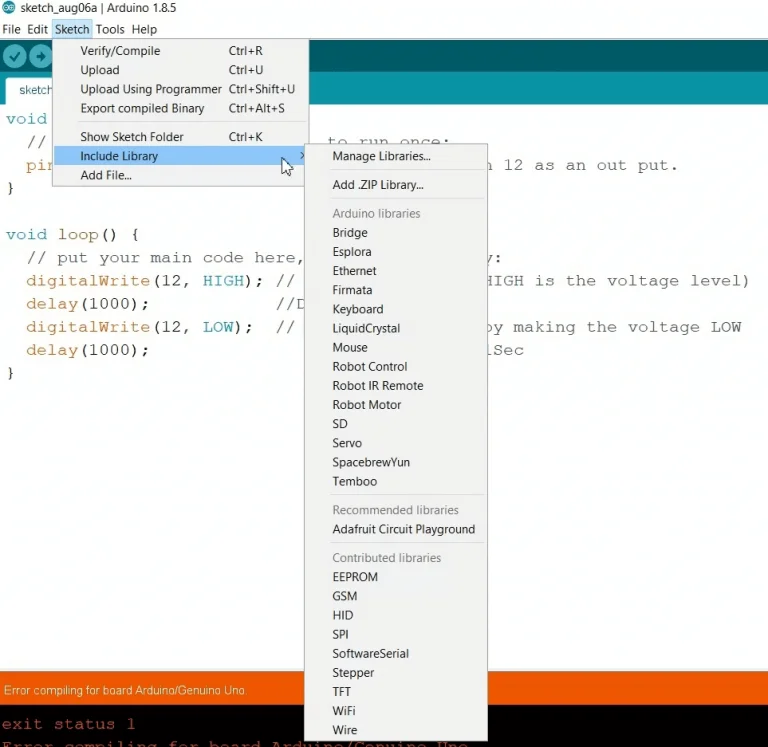Include the Robot Motor library

[x=396, y=404]
